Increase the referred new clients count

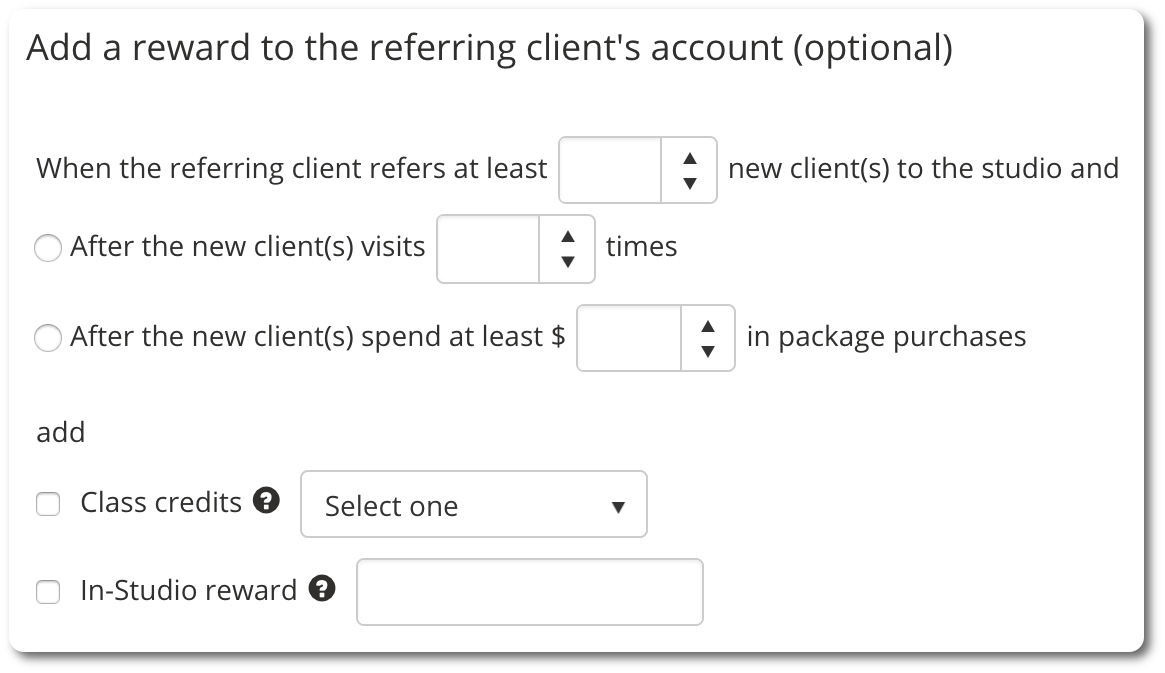point(689,157)
